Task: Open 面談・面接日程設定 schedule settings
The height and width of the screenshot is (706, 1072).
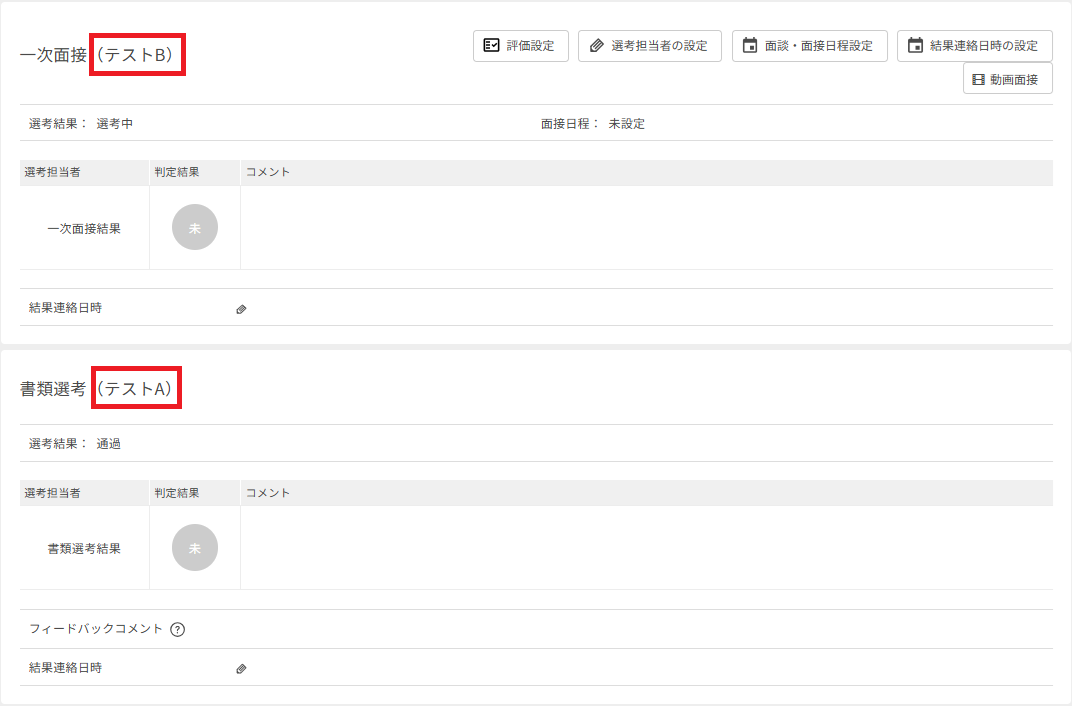Action: (x=809, y=46)
